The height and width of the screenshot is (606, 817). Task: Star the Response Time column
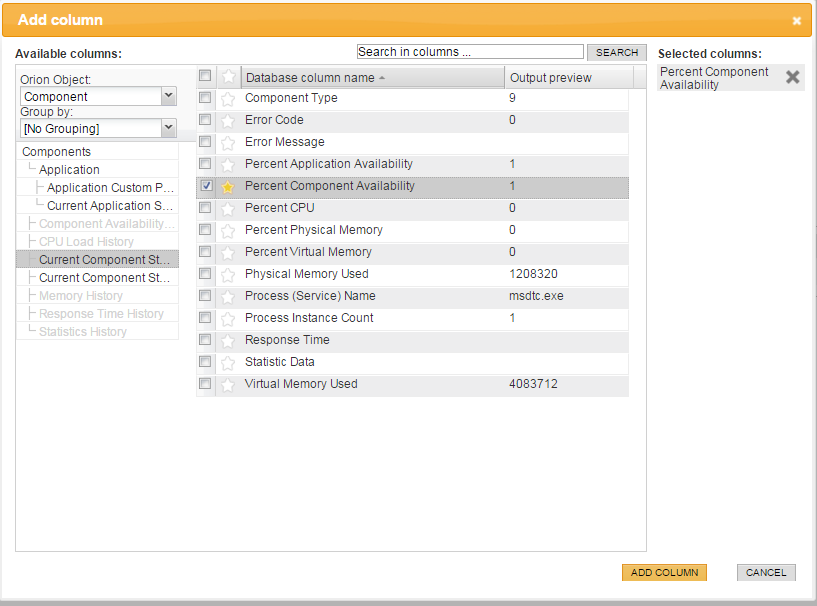coord(228,341)
